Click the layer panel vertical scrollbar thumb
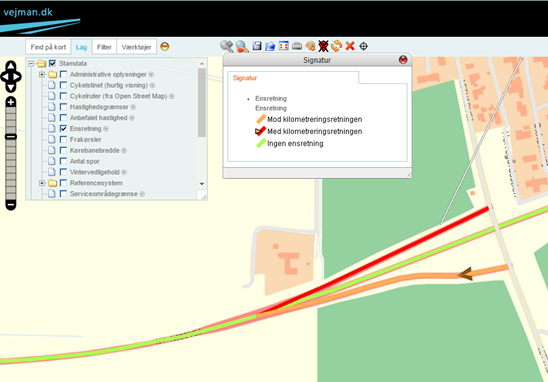The height and width of the screenshot is (382, 548). [202, 102]
